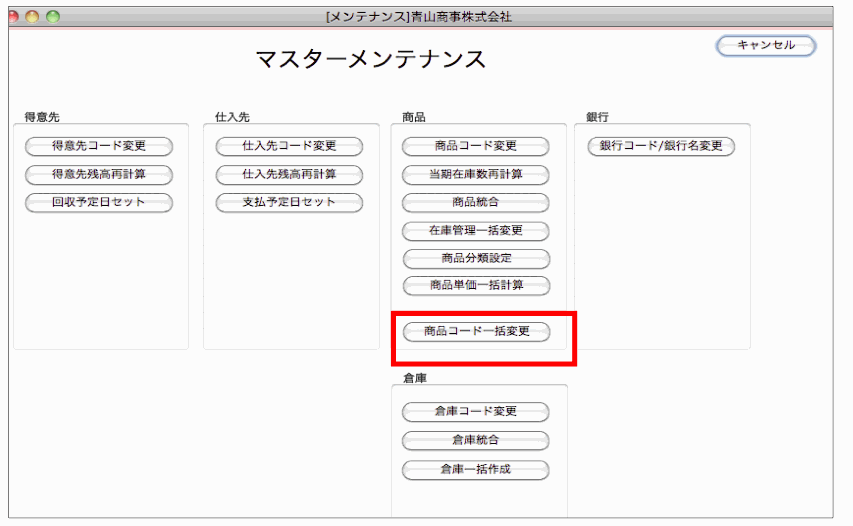Click the 得意先 group label

click(x=42, y=117)
